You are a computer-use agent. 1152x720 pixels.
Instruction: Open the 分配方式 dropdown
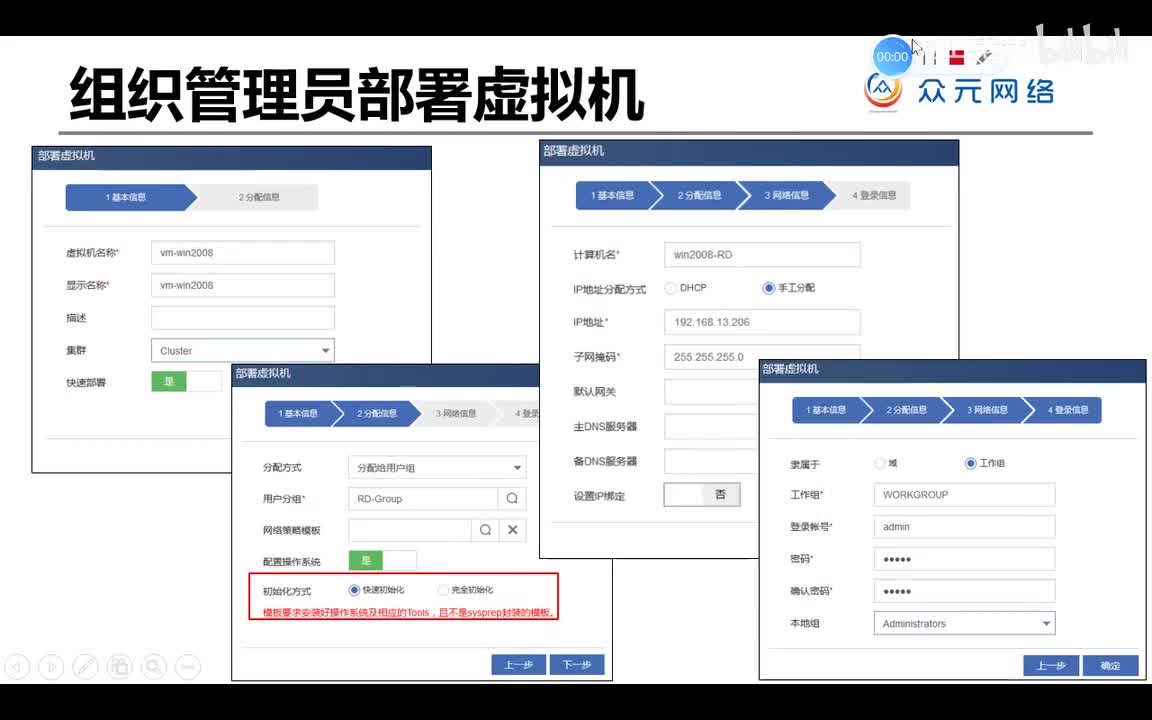[437, 467]
